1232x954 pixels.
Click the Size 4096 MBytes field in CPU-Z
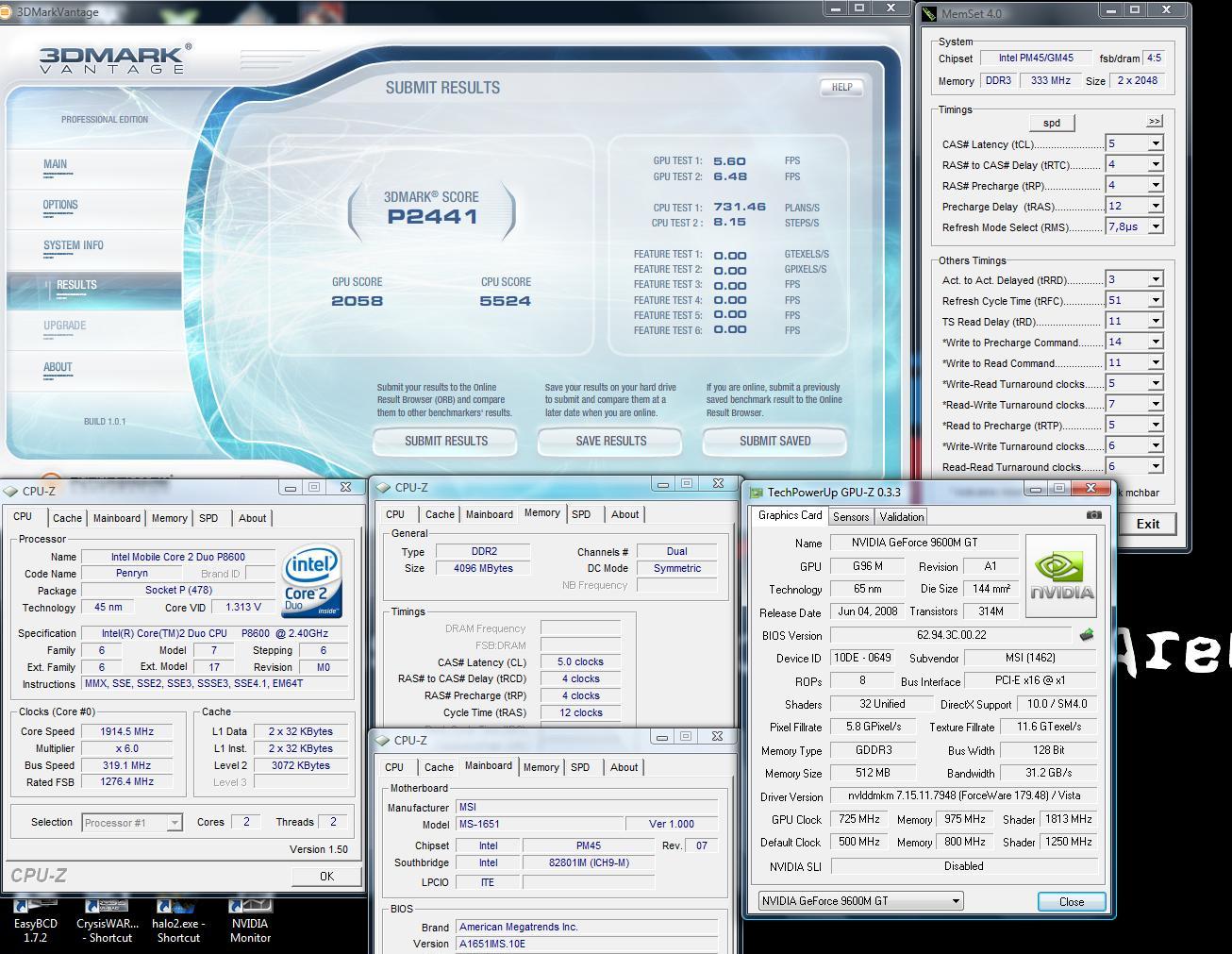coord(483,568)
